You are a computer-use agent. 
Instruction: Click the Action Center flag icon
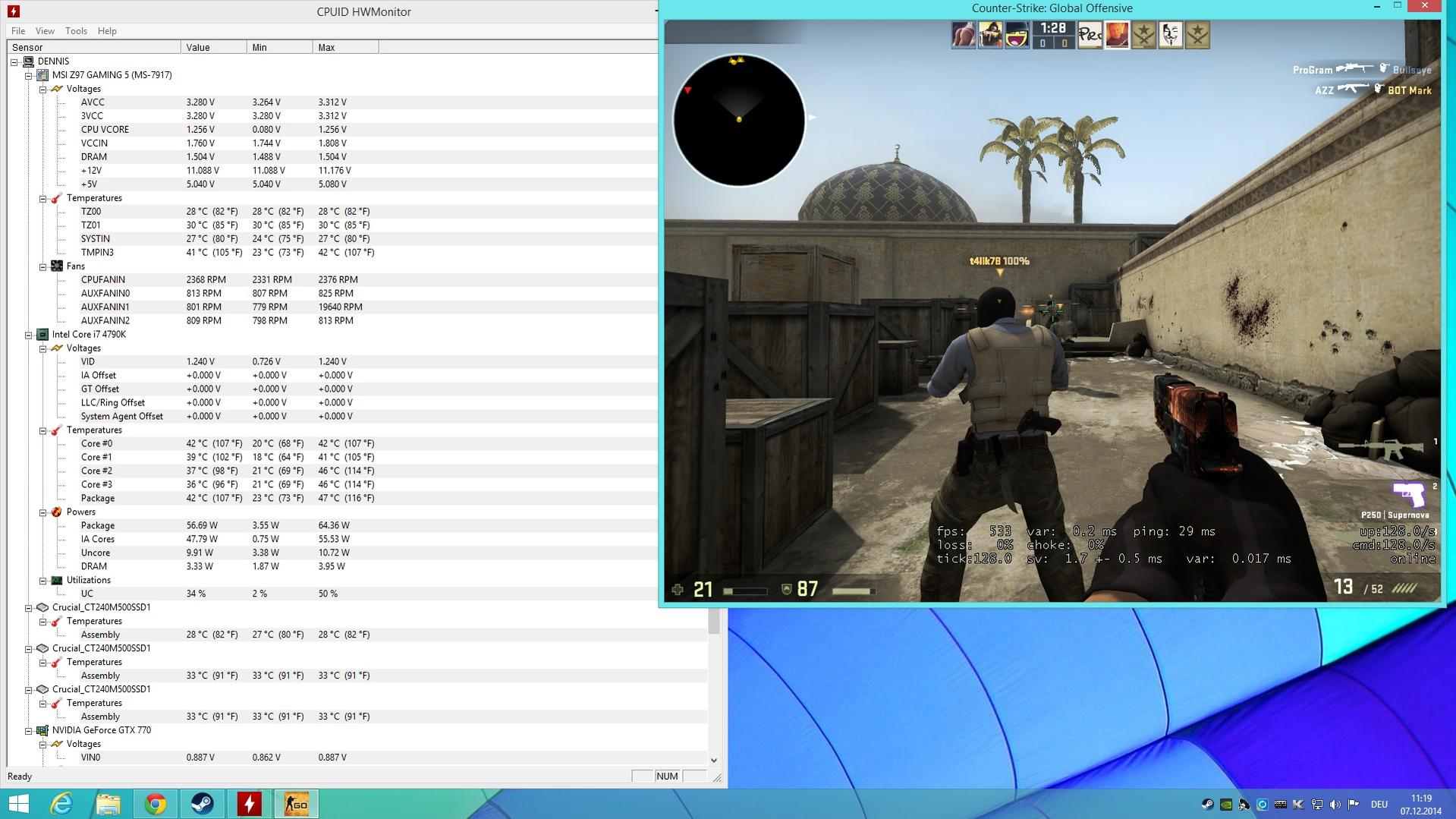pyautogui.click(x=1353, y=804)
